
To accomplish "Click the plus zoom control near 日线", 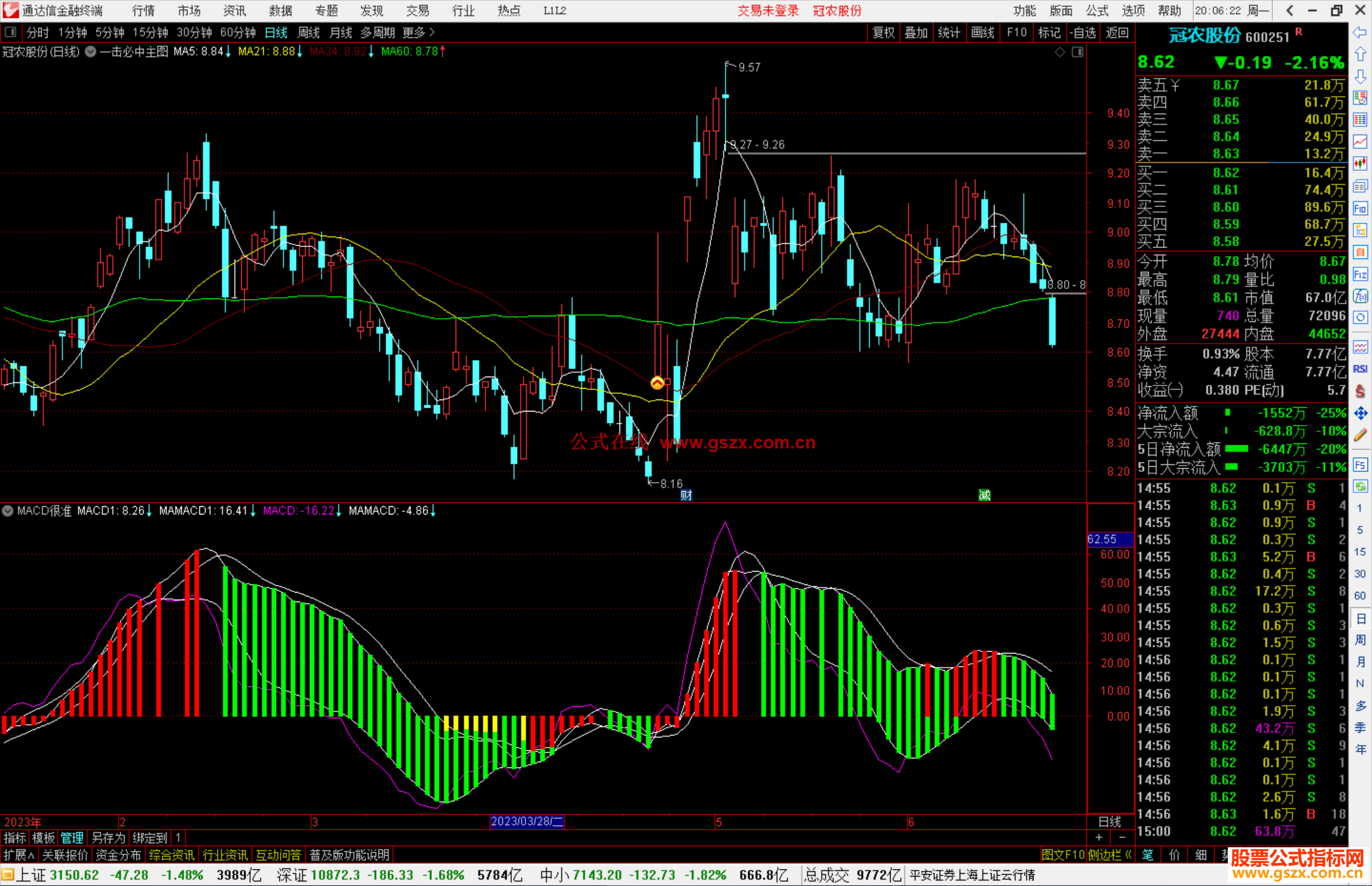I will click(x=1099, y=837).
